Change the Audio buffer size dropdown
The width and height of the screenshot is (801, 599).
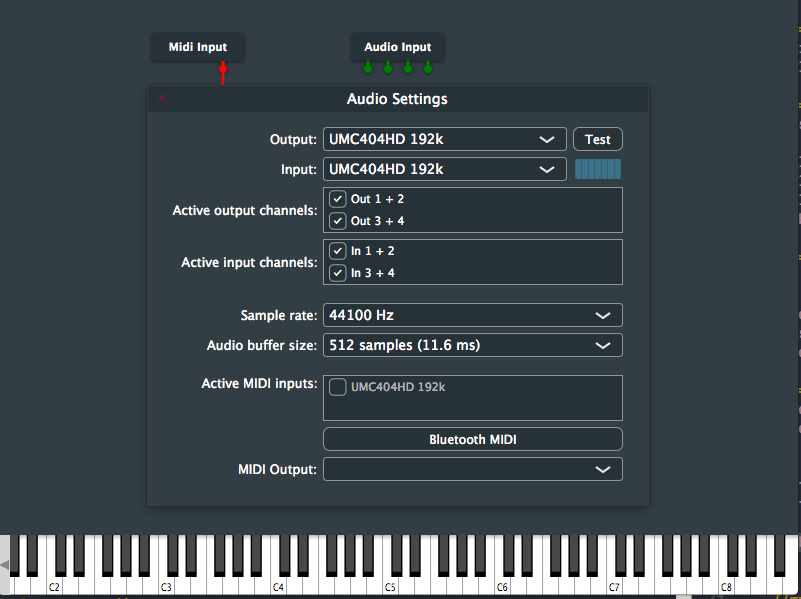click(x=472, y=345)
